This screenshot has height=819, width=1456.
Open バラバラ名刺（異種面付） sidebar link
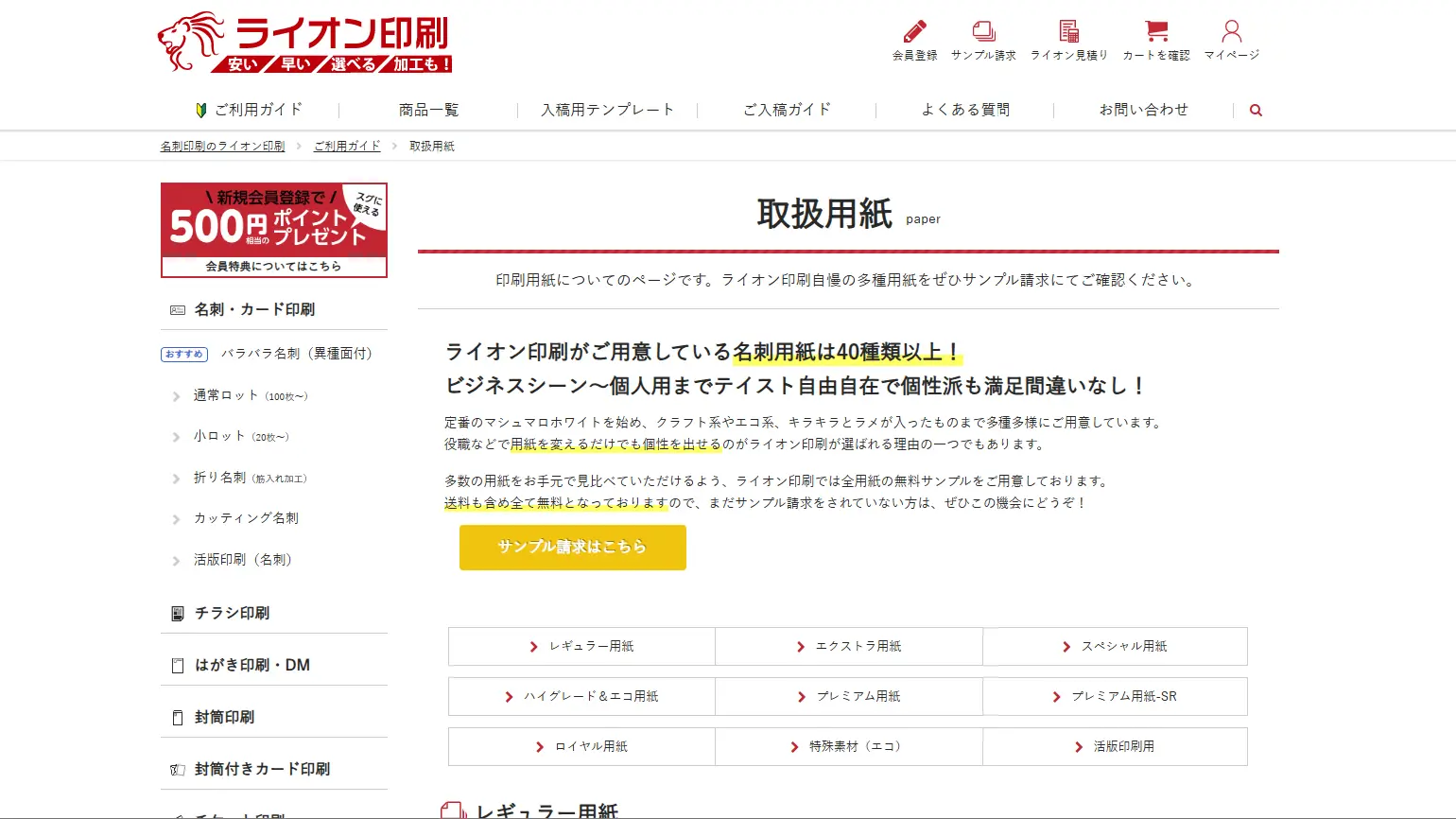[x=297, y=354]
